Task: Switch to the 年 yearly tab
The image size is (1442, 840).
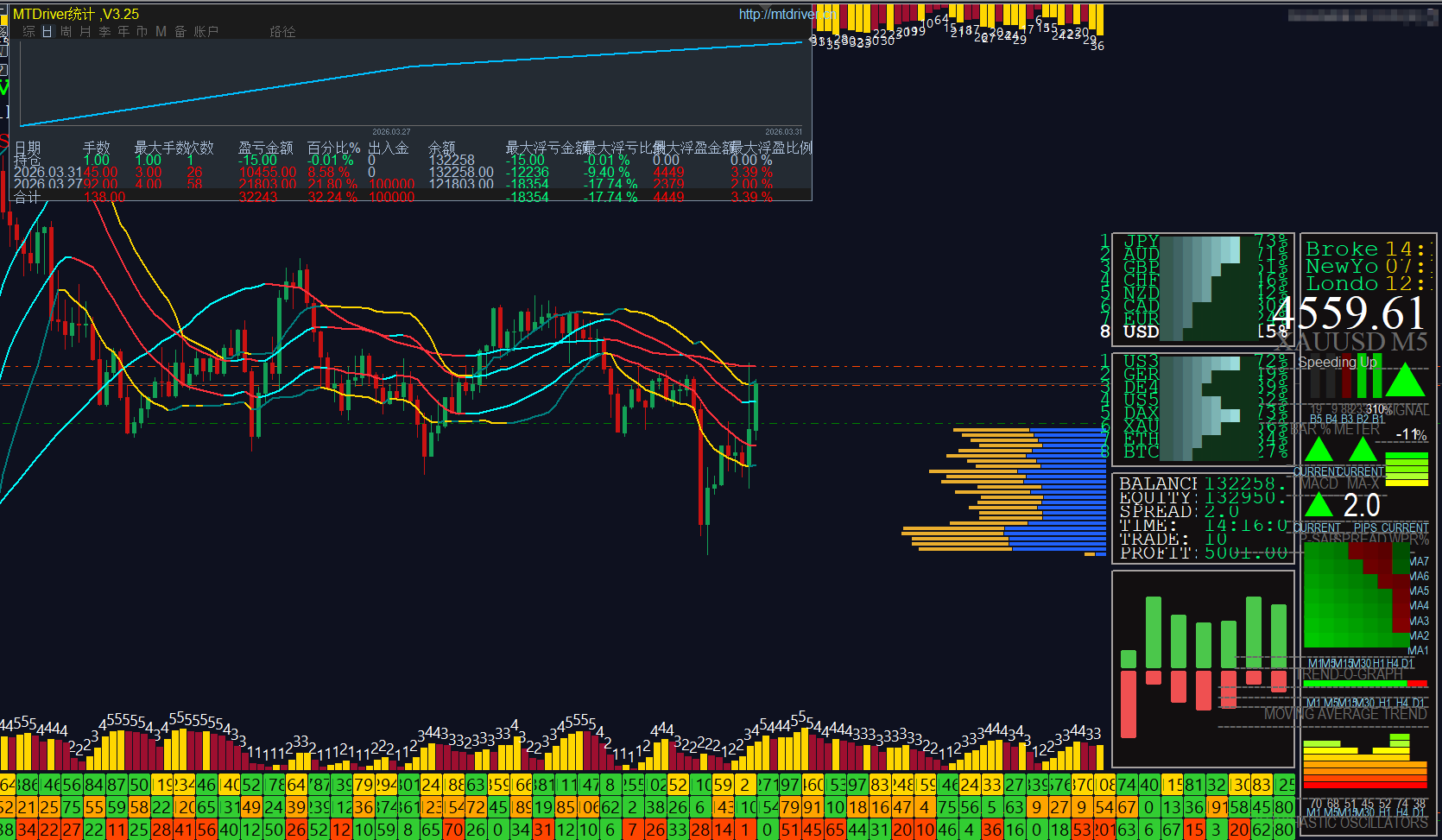Action: point(123,32)
